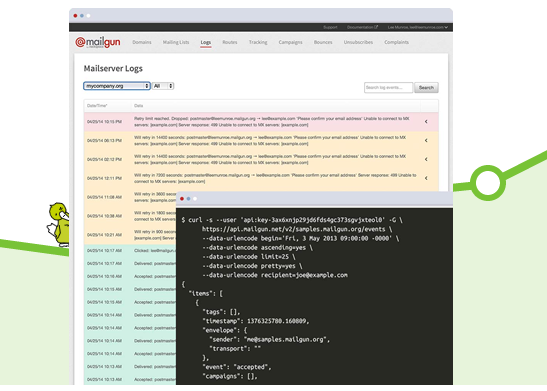This screenshot has width=547, height=391.
Task: Expand the user account menu
Action: pyautogui.click(x=418, y=27)
